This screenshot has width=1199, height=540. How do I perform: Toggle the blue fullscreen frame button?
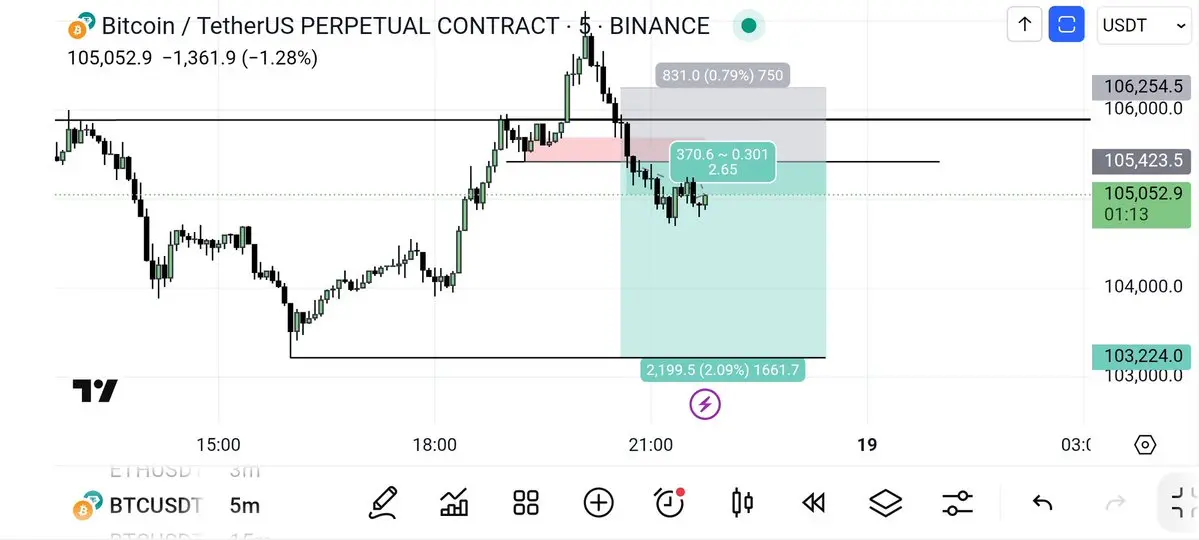click(x=1067, y=25)
